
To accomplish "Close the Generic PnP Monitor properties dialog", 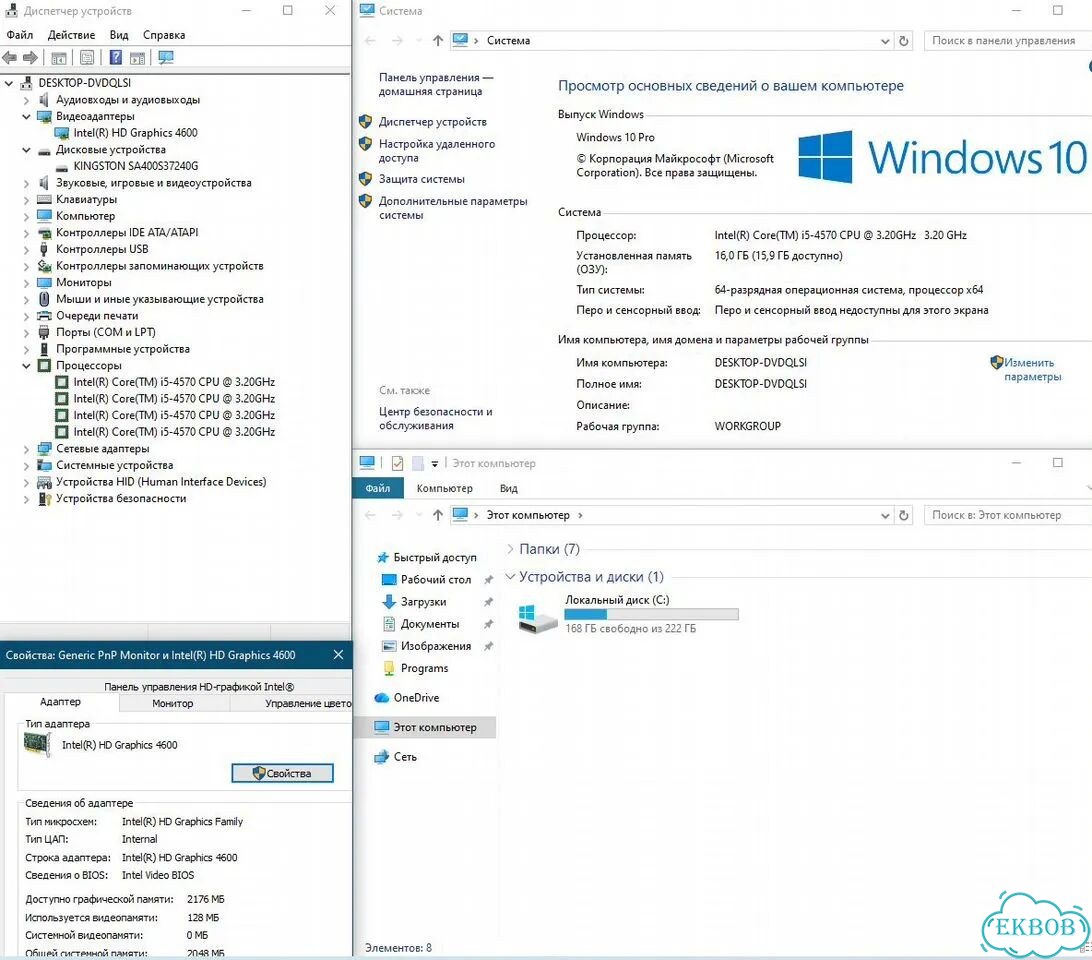I will click(x=338, y=655).
